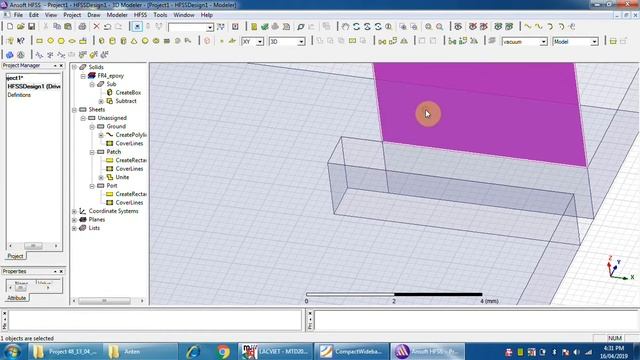This screenshot has height=360, width=640.
Task: Toggle the object selection mode button
Action: (x=137, y=27)
